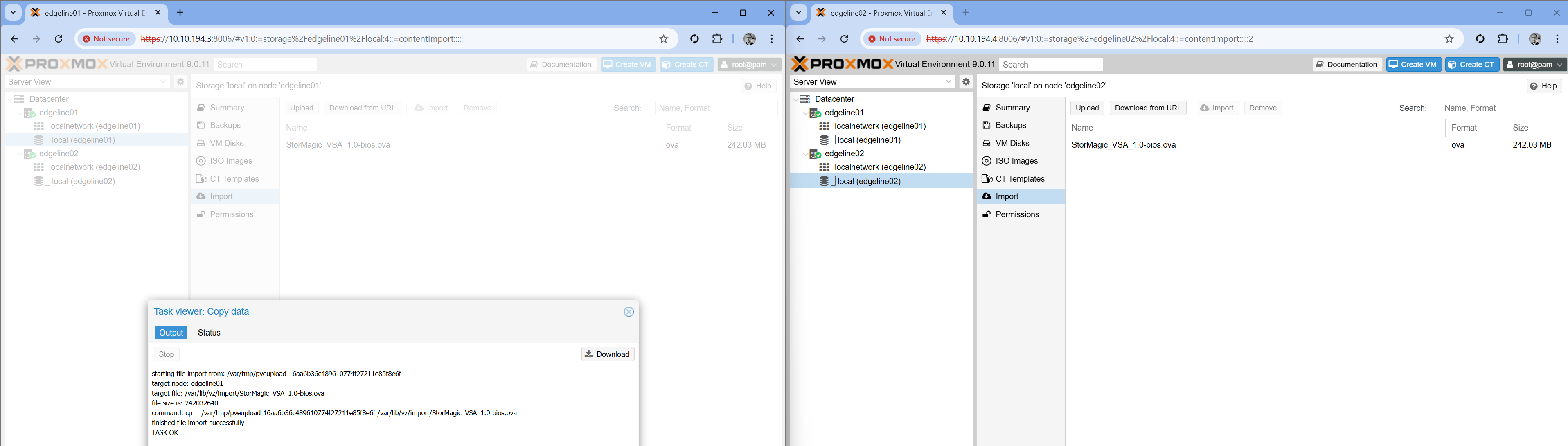Open the root@pam user menu in edgeline01 window
The height and width of the screenshot is (446, 1568).
[749, 65]
